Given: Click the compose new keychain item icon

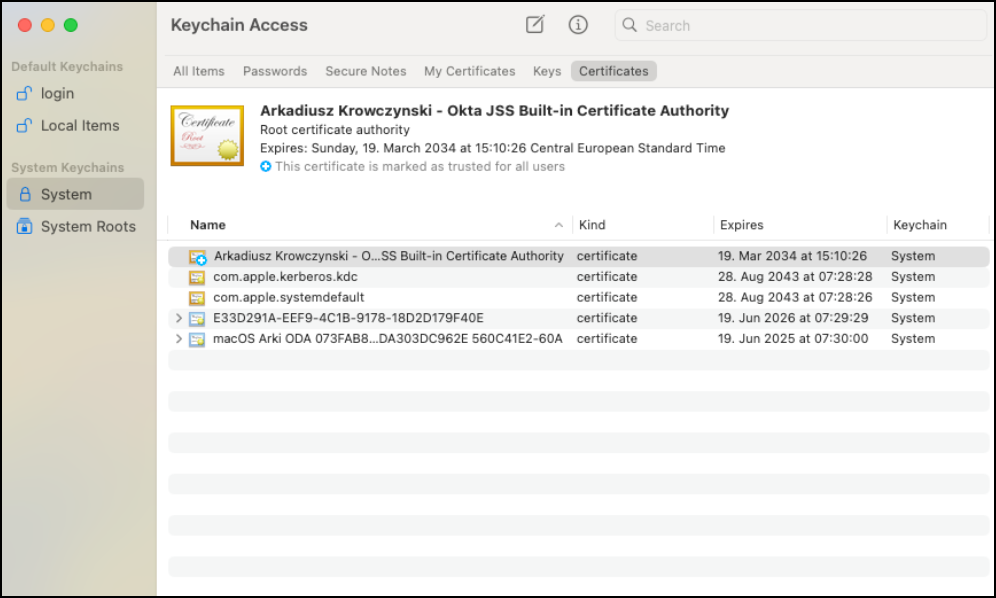Looking at the screenshot, I should [x=535, y=25].
